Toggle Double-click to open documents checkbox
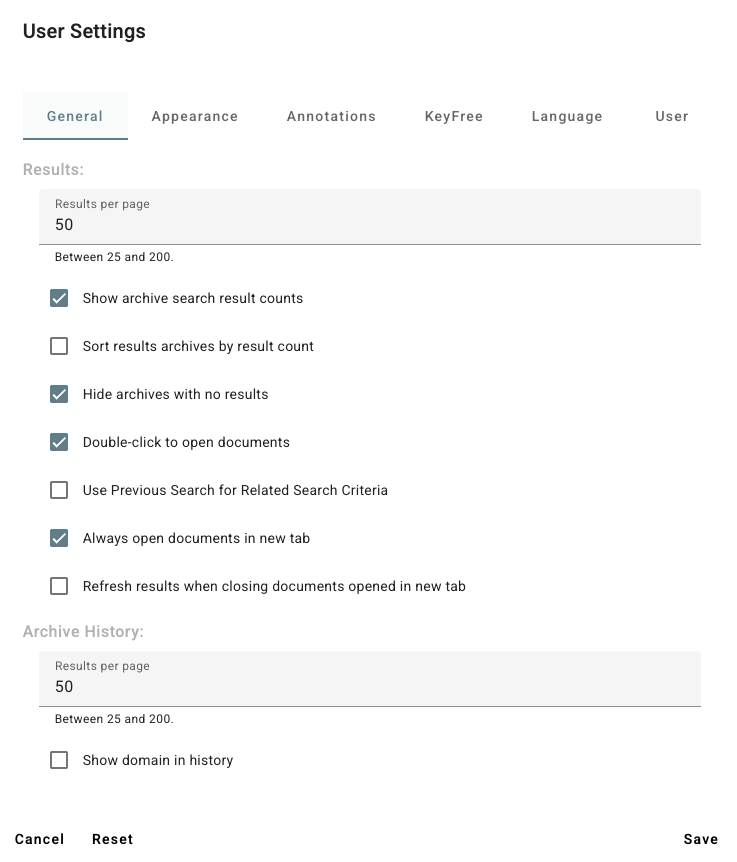Screen dimensions: 737x862 (59, 442)
